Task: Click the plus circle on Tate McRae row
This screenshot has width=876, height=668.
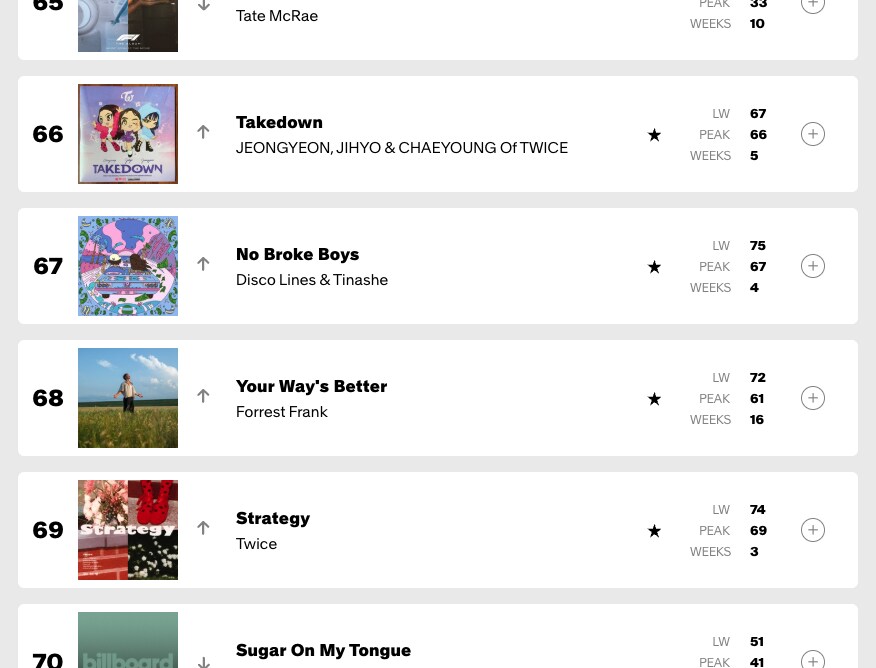Action: point(813,4)
